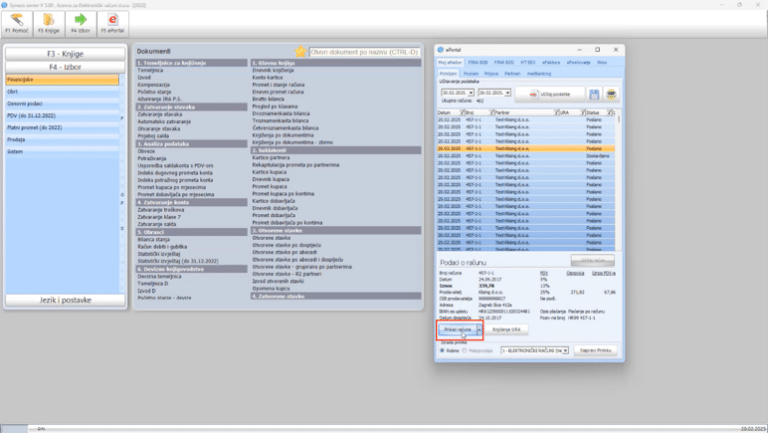Image resolution: width=768 pixels, height=434 pixels.
Task: Expand the Elektronički račun type combo box
Action: (x=566, y=351)
